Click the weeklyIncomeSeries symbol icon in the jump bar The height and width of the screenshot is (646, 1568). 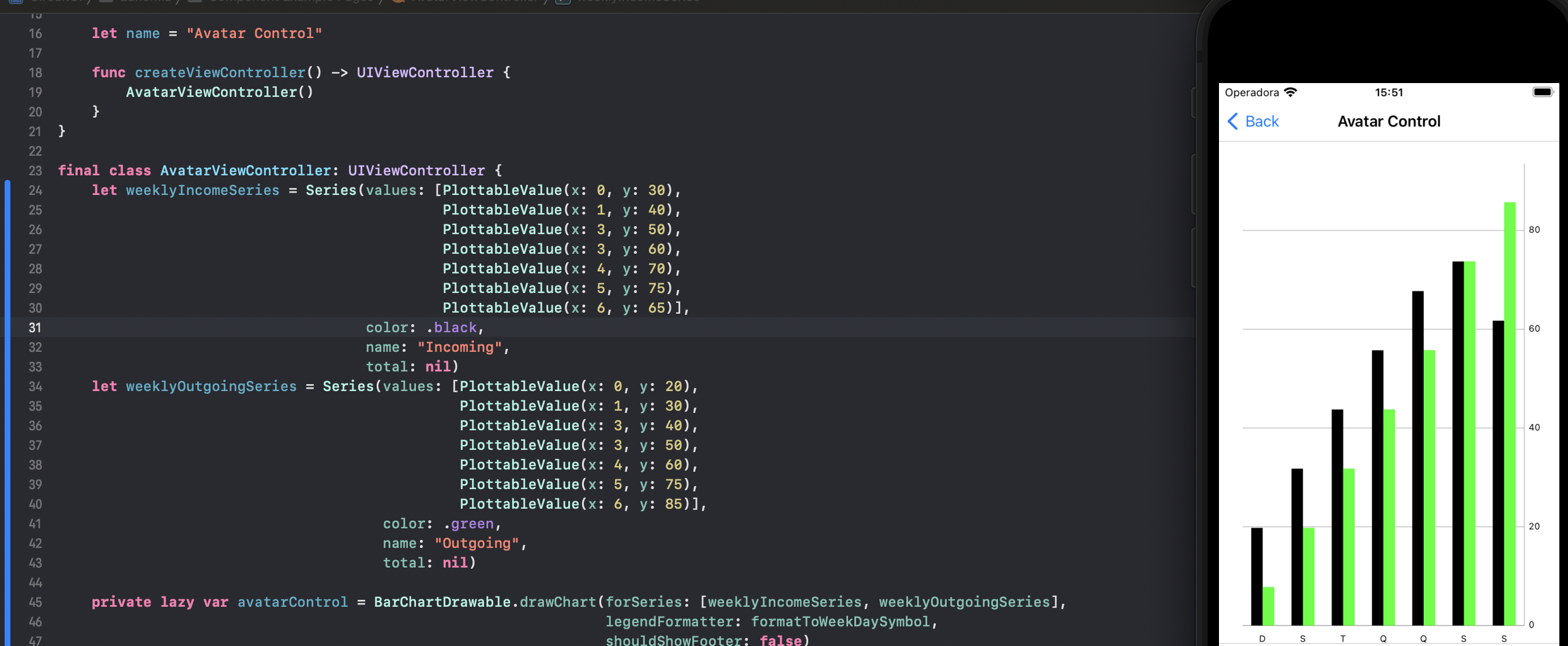pos(562,2)
